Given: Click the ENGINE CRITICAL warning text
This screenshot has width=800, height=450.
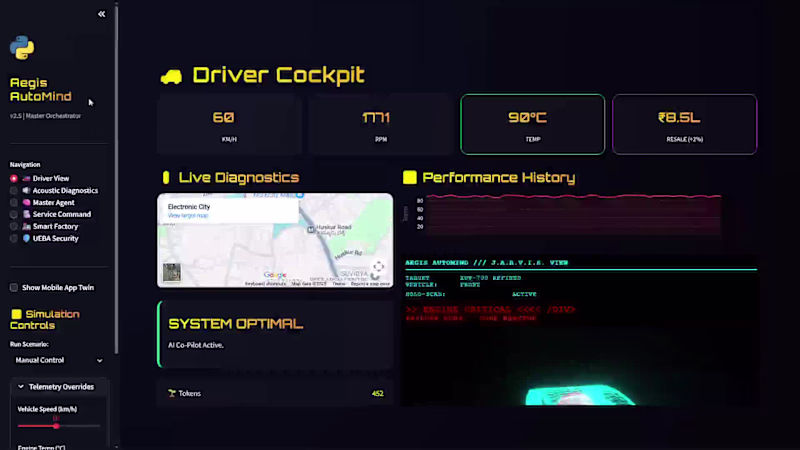Looking at the screenshot, I should tap(491, 310).
